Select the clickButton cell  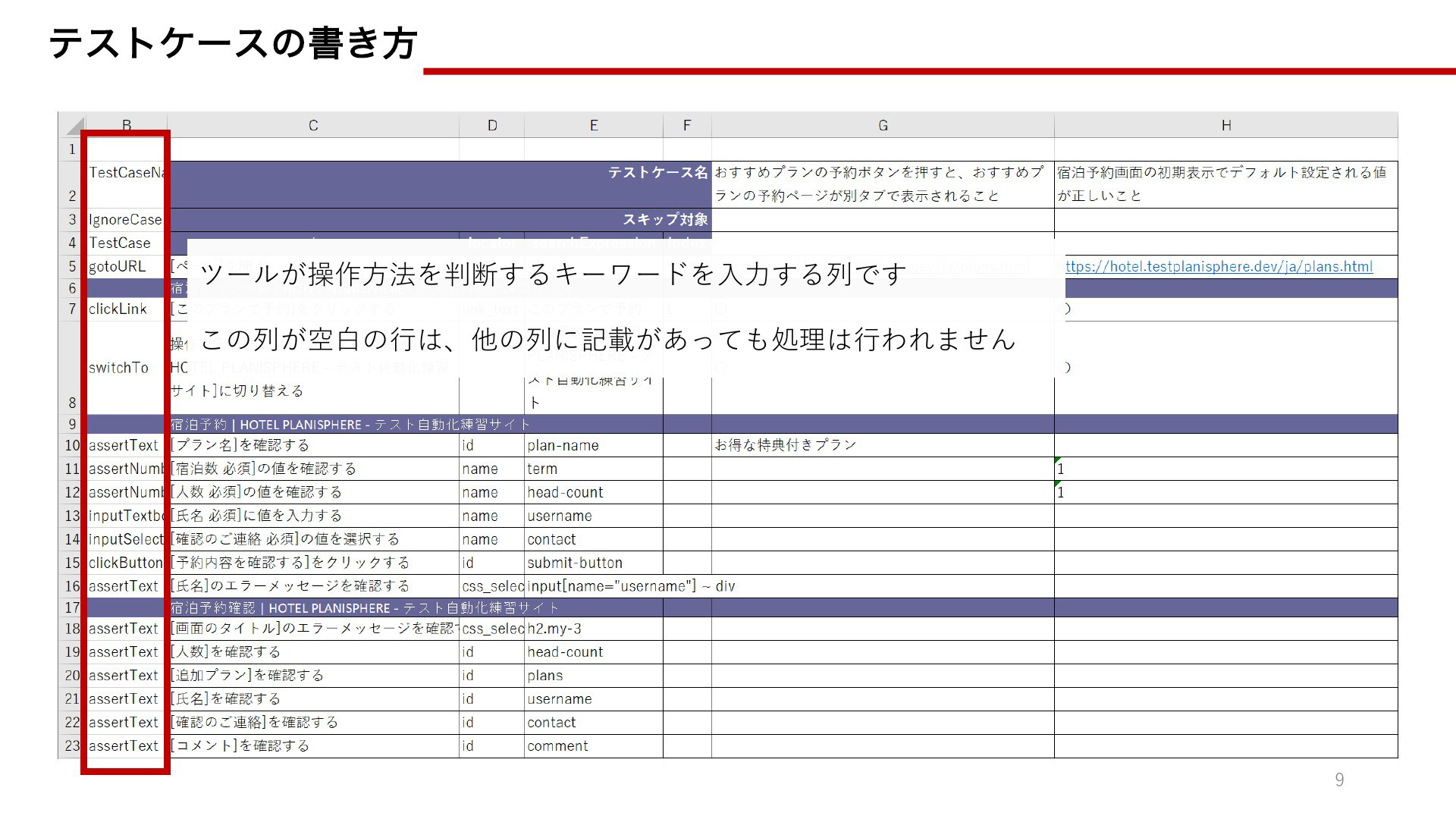[x=127, y=563]
